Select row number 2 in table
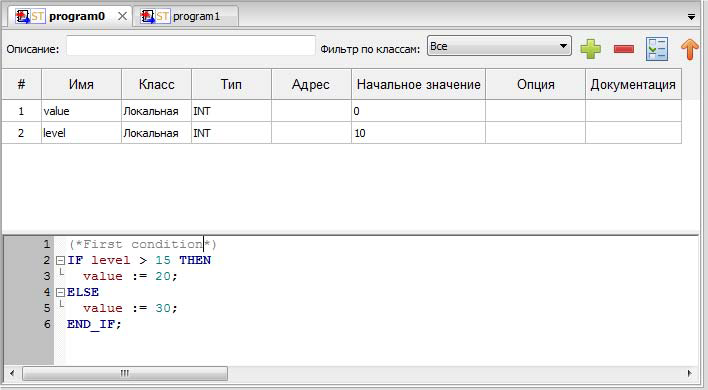The image size is (708, 390). point(21,133)
